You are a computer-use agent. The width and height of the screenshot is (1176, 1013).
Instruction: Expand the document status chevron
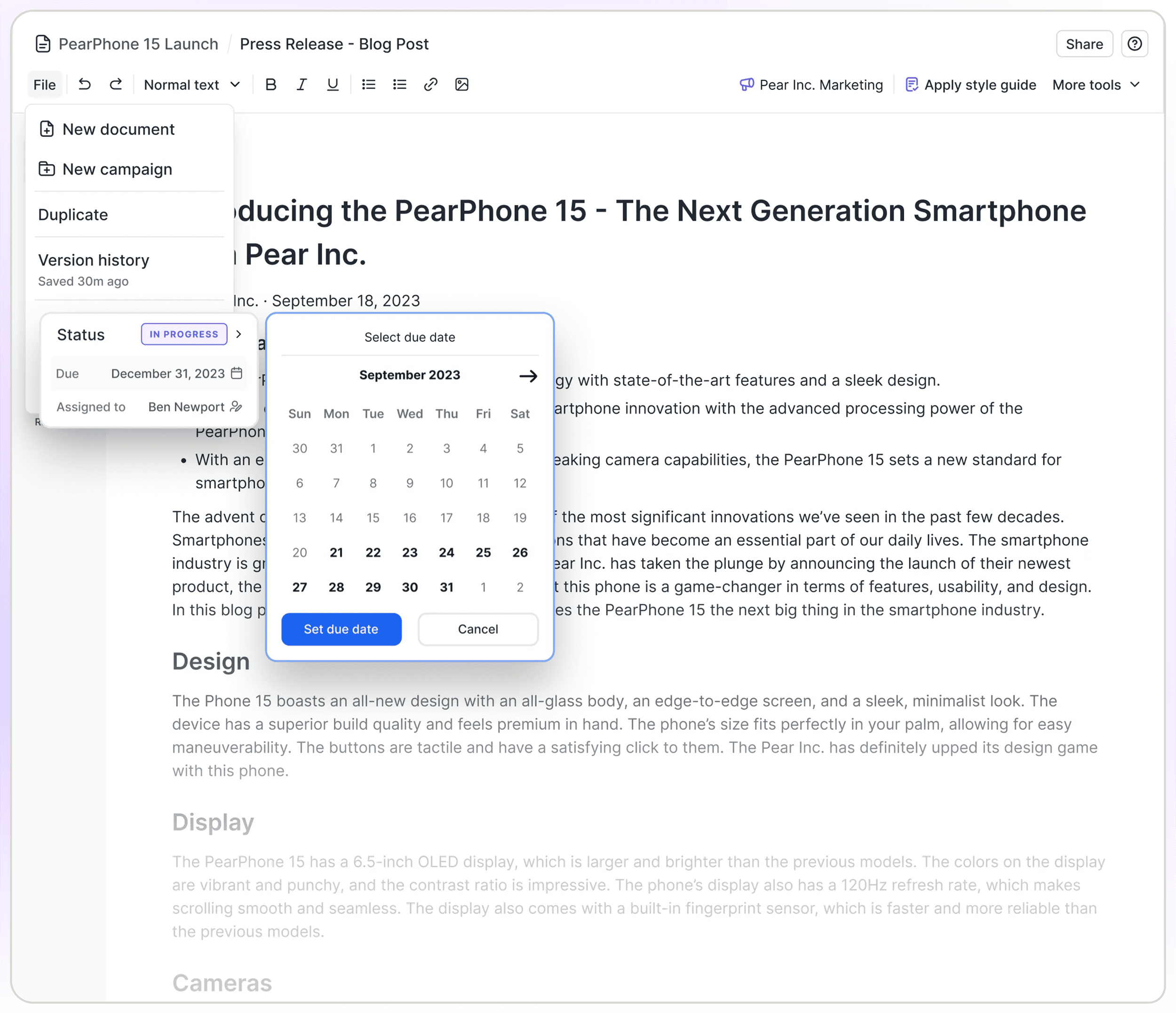point(240,334)
